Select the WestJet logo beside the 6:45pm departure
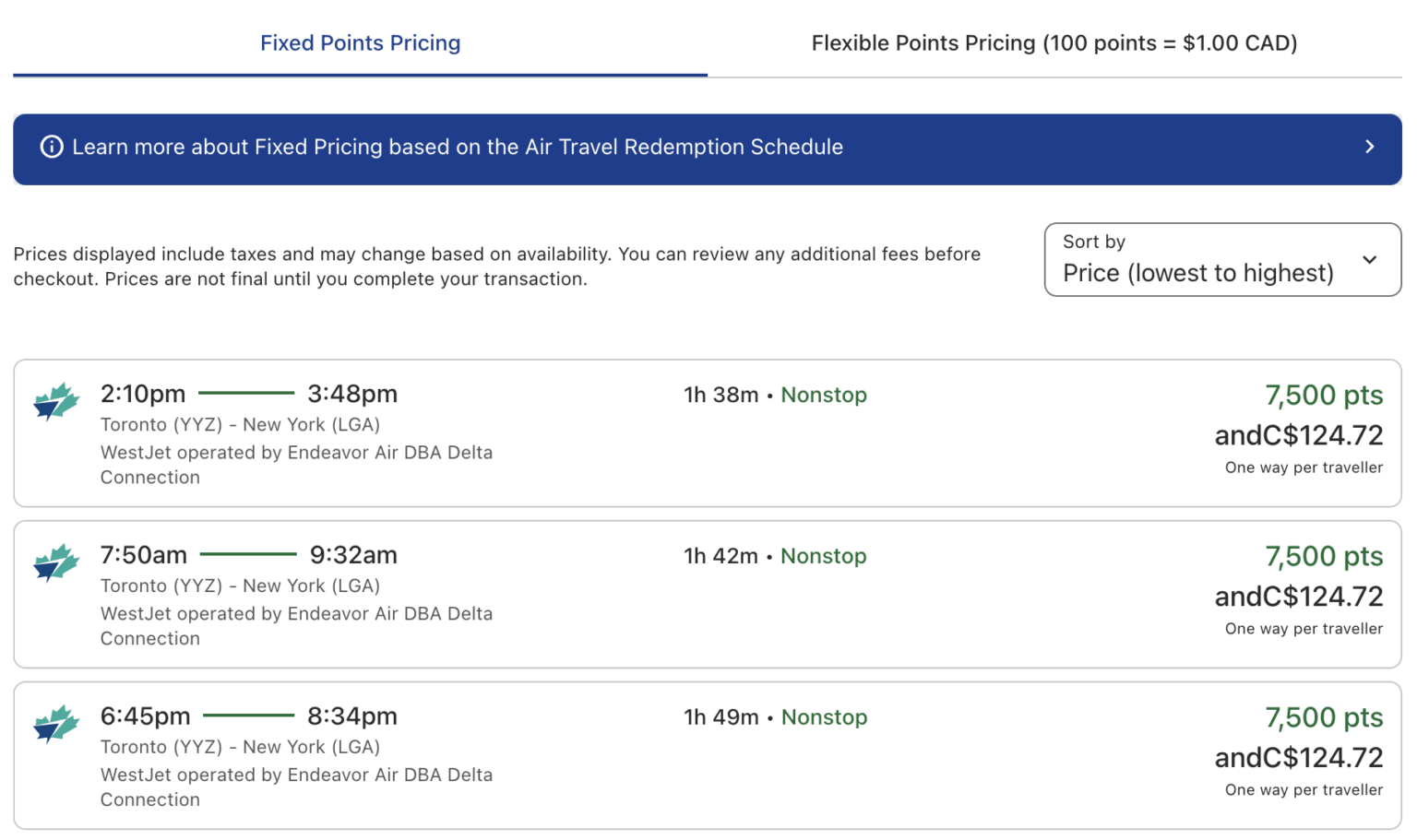The width and height of the screenshot is (1417, 840). pyautogui.click(x=56, y=725)
